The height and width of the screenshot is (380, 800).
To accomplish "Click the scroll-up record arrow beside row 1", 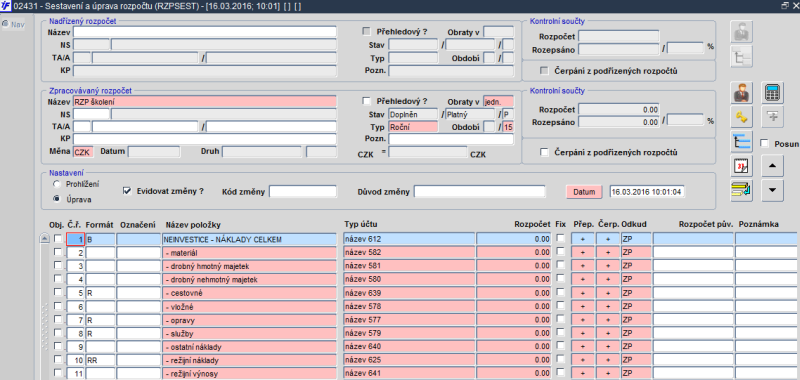I will click(x=44, y=238).
